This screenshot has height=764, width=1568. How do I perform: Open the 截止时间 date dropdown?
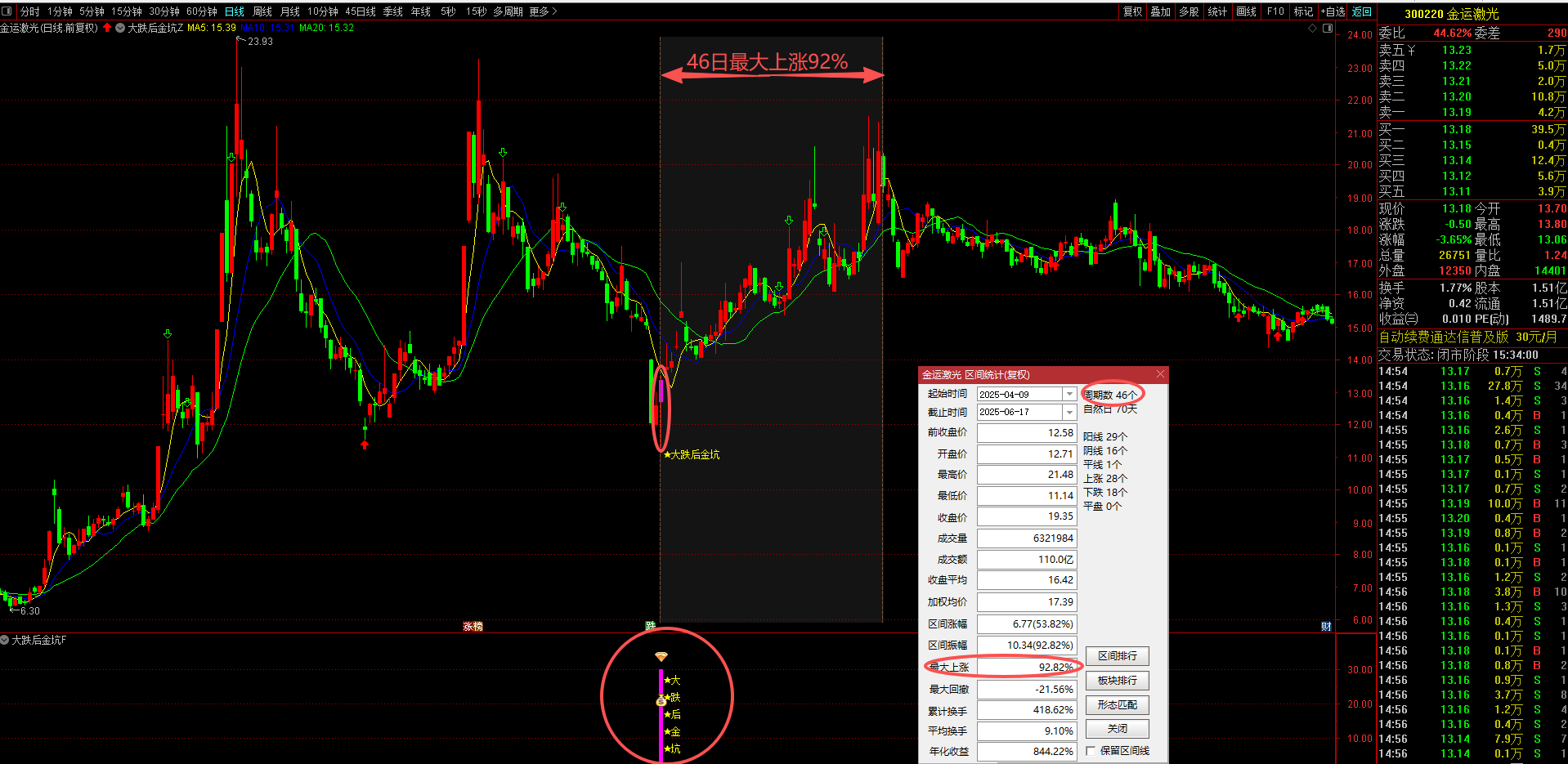pyautogui.click(x=1069, y=412)
